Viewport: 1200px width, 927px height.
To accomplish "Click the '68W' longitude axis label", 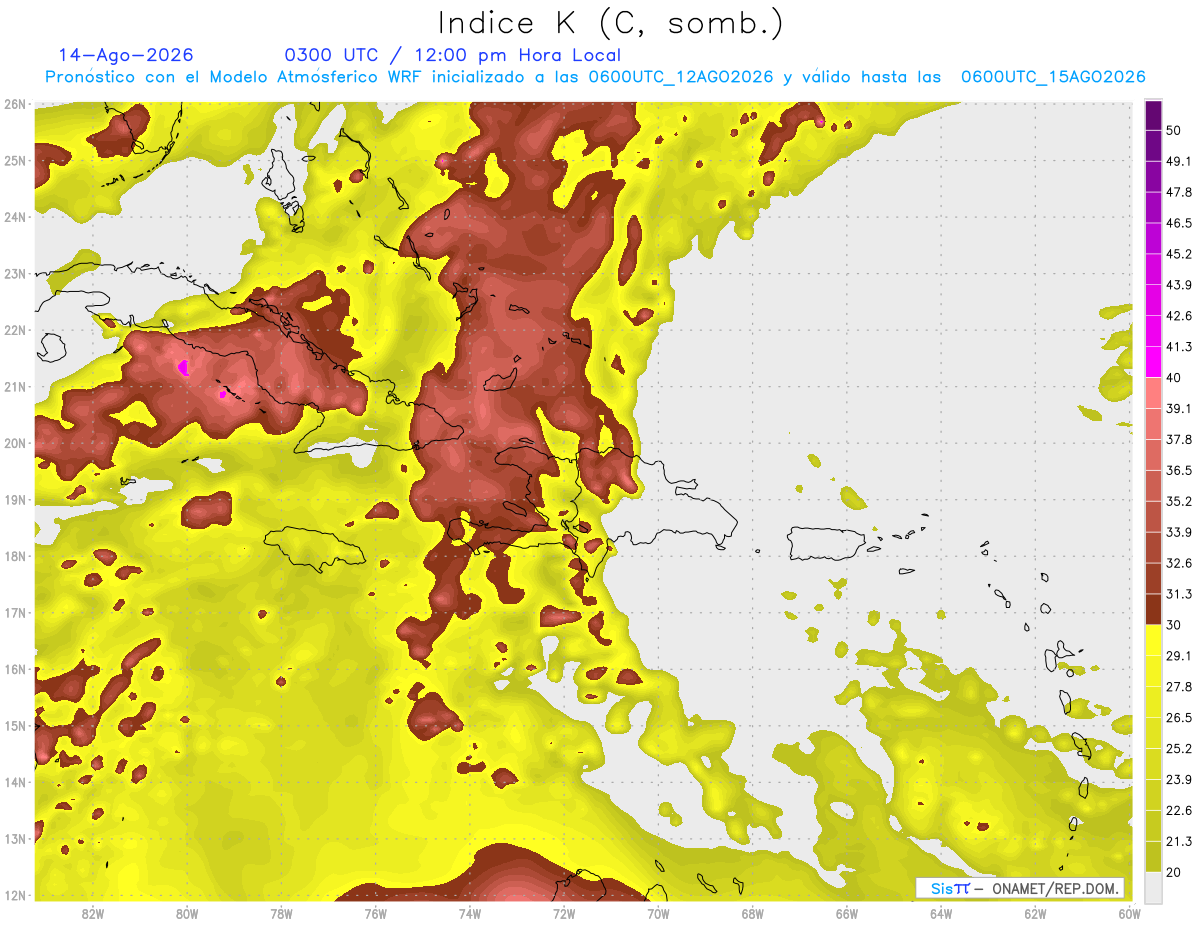I will (x=752, y=914).
